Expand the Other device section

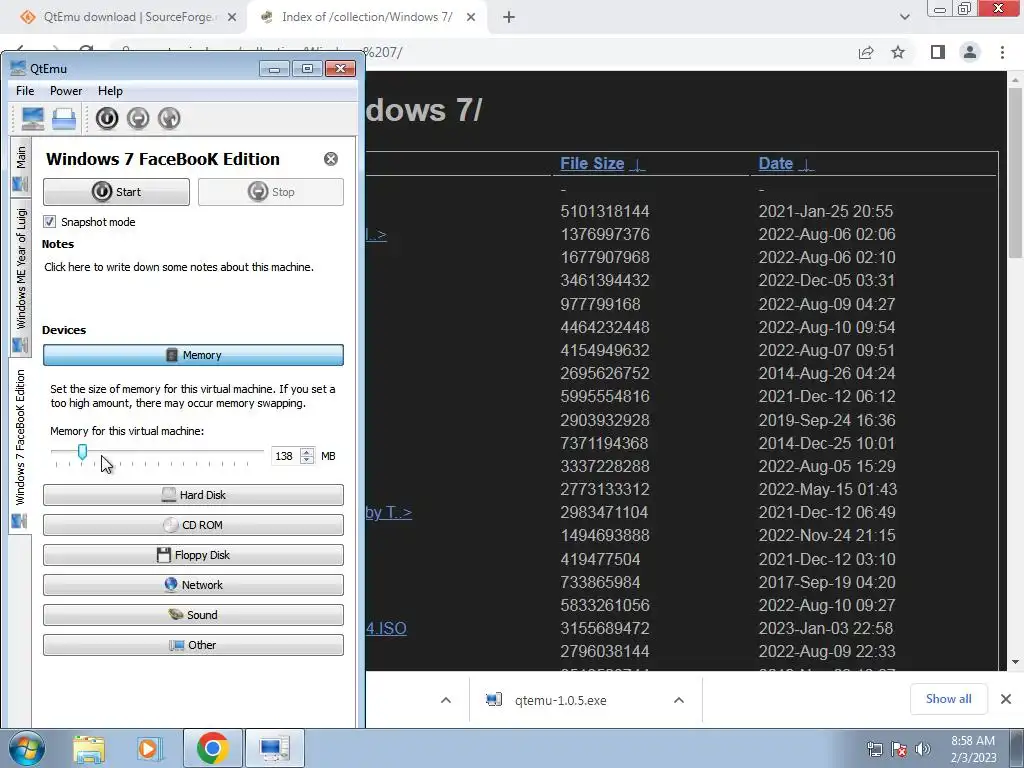[x=193, y=645]
